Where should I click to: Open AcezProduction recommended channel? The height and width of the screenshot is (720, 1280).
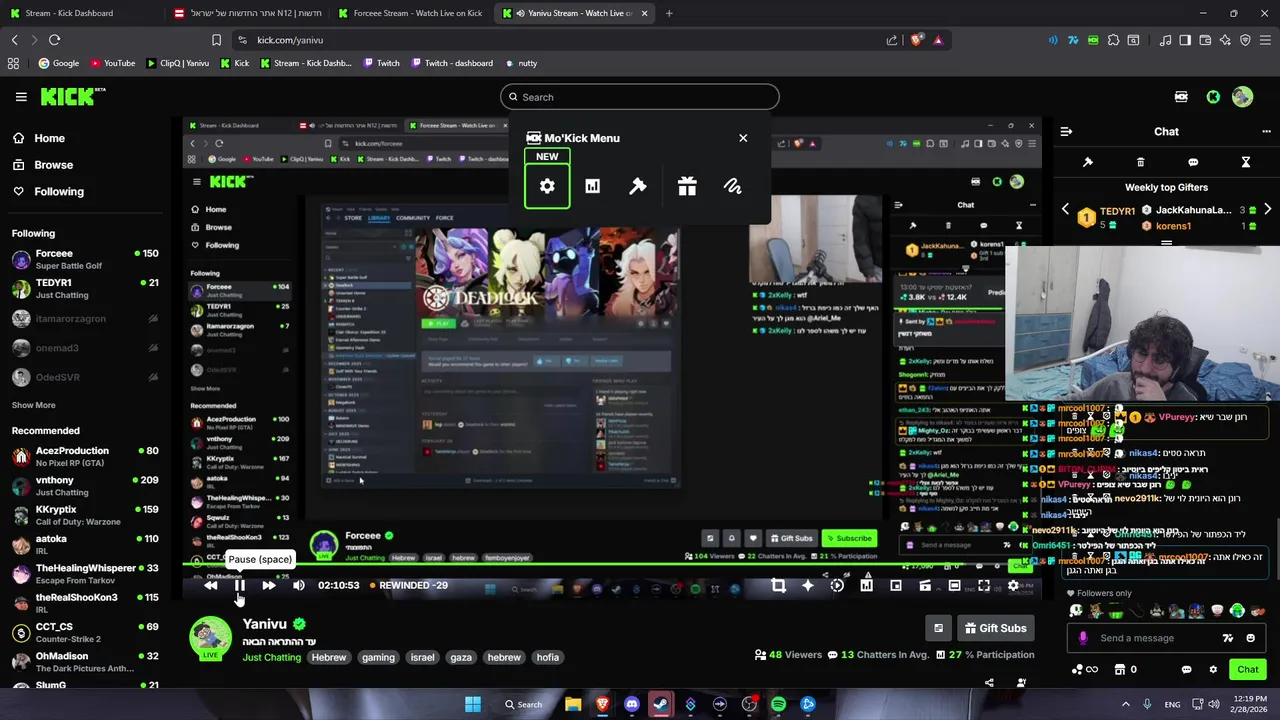(x=84, y=456)
